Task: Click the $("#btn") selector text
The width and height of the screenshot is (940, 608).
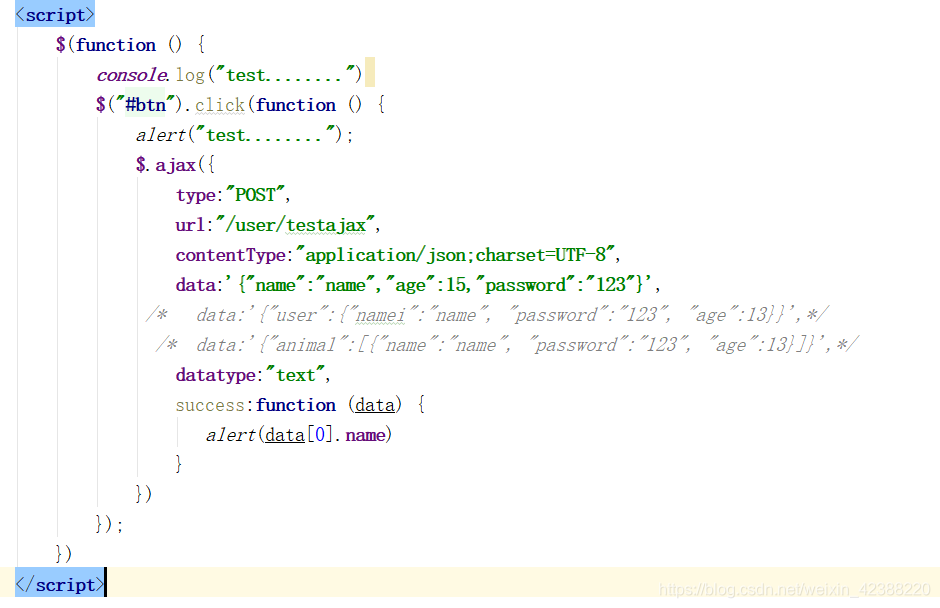Action: (138, 105)
